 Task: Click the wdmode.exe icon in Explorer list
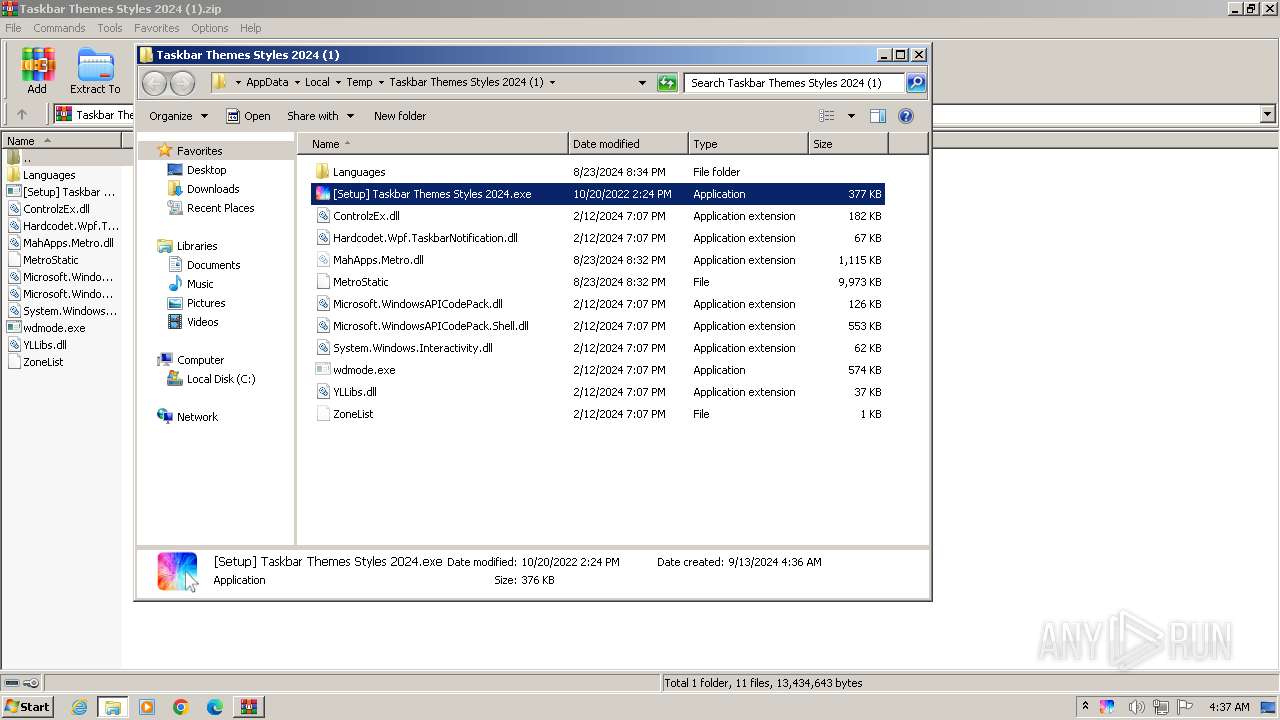(x=322, y=369)
